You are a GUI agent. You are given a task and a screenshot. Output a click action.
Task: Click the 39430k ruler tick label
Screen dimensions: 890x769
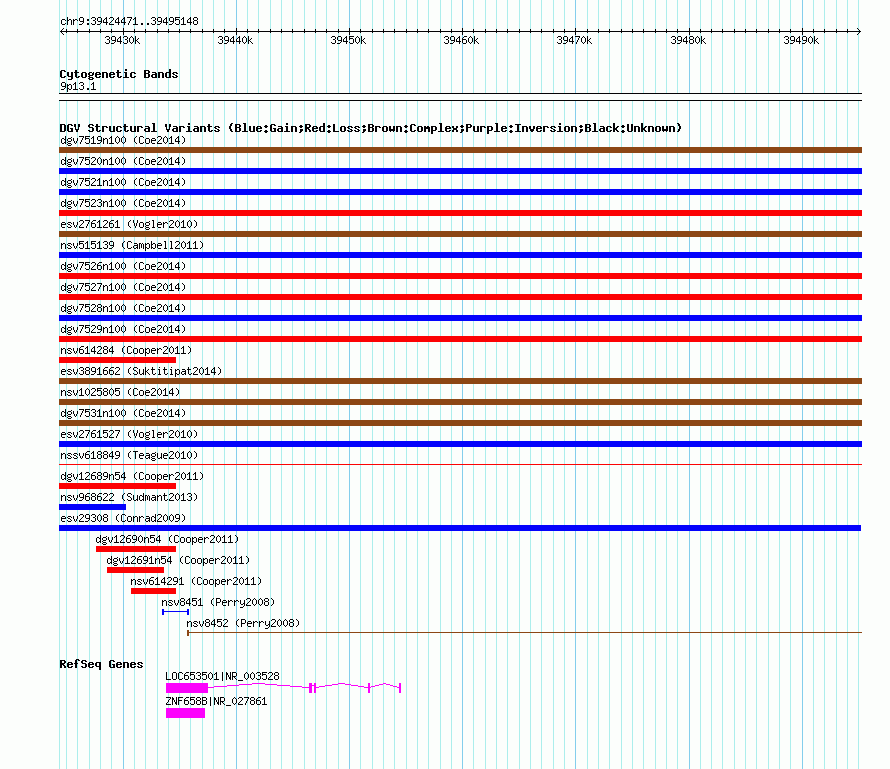pos(122,40)
